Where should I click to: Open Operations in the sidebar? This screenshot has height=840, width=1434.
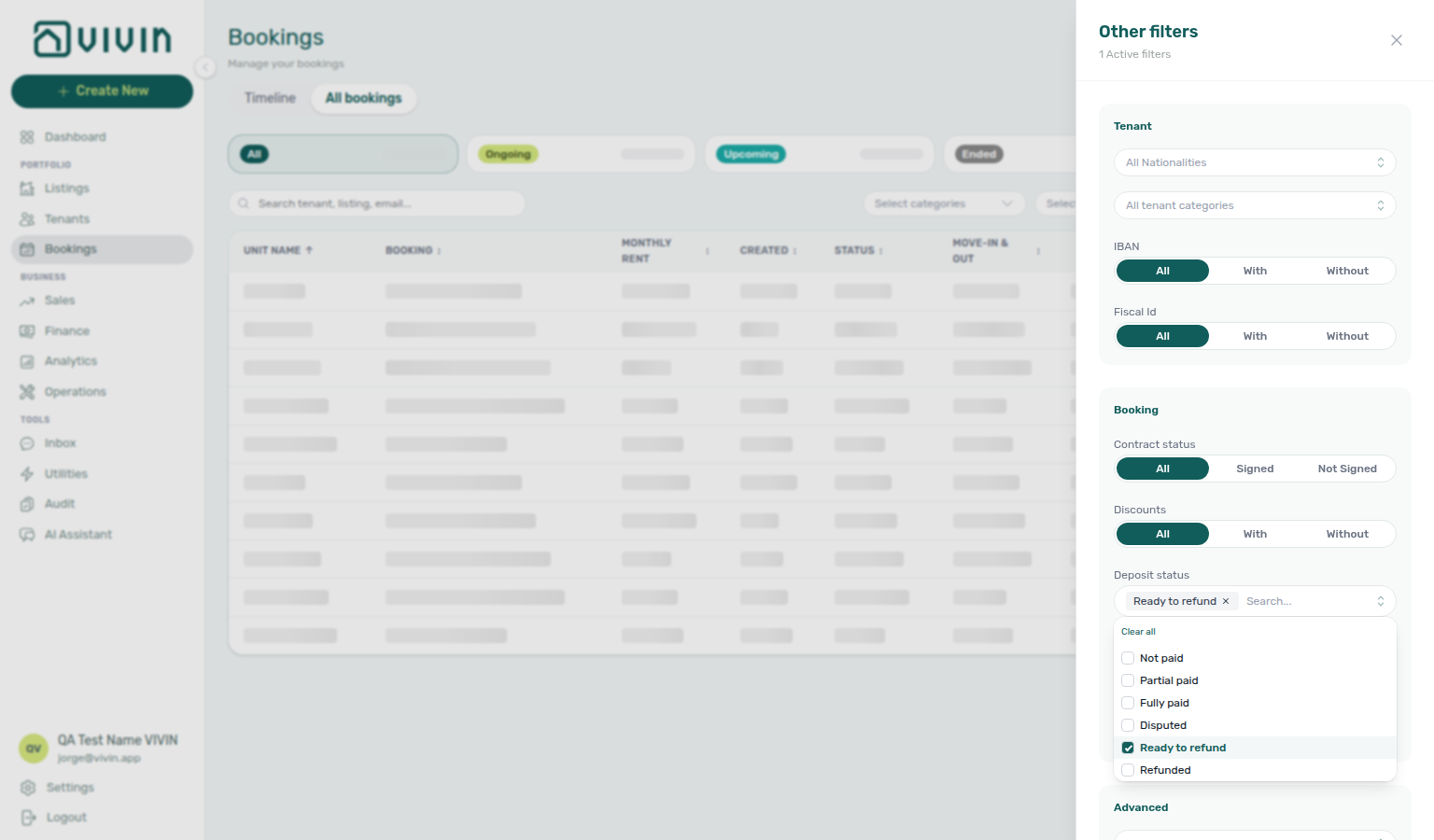[102, 392]
